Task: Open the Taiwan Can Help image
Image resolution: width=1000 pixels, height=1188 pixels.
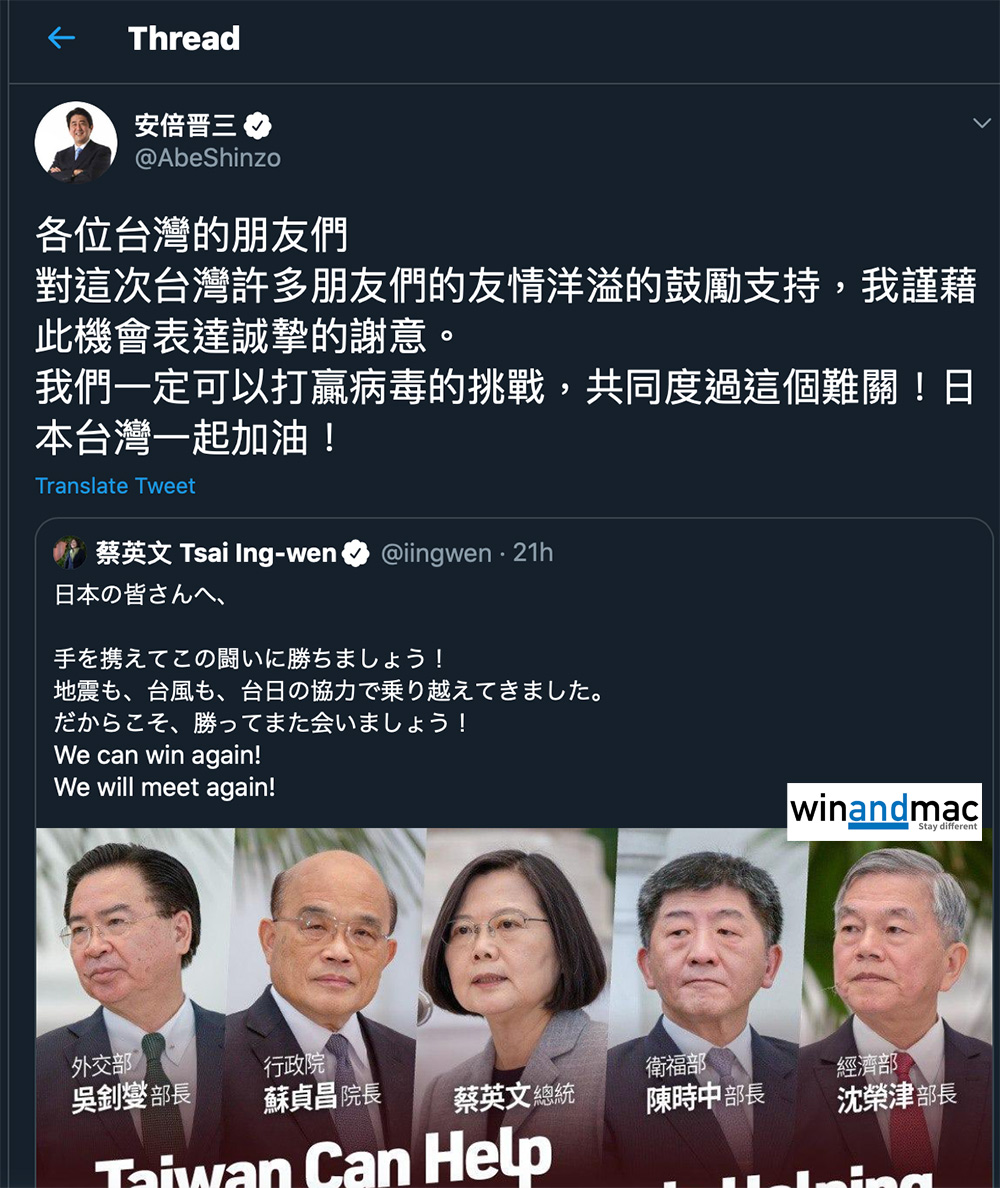Action: pyautogui.click(x=514, y=1008)
